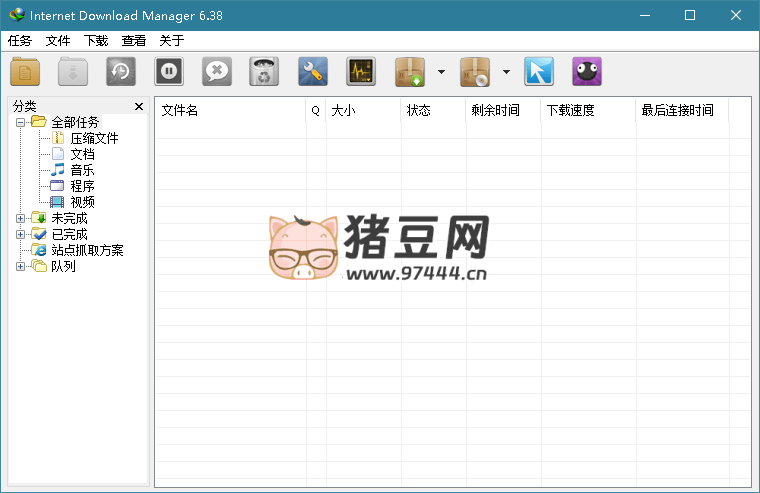This screenshot has width=760, height=493.
Task: Open the 下载 menu
Action: 96,41
